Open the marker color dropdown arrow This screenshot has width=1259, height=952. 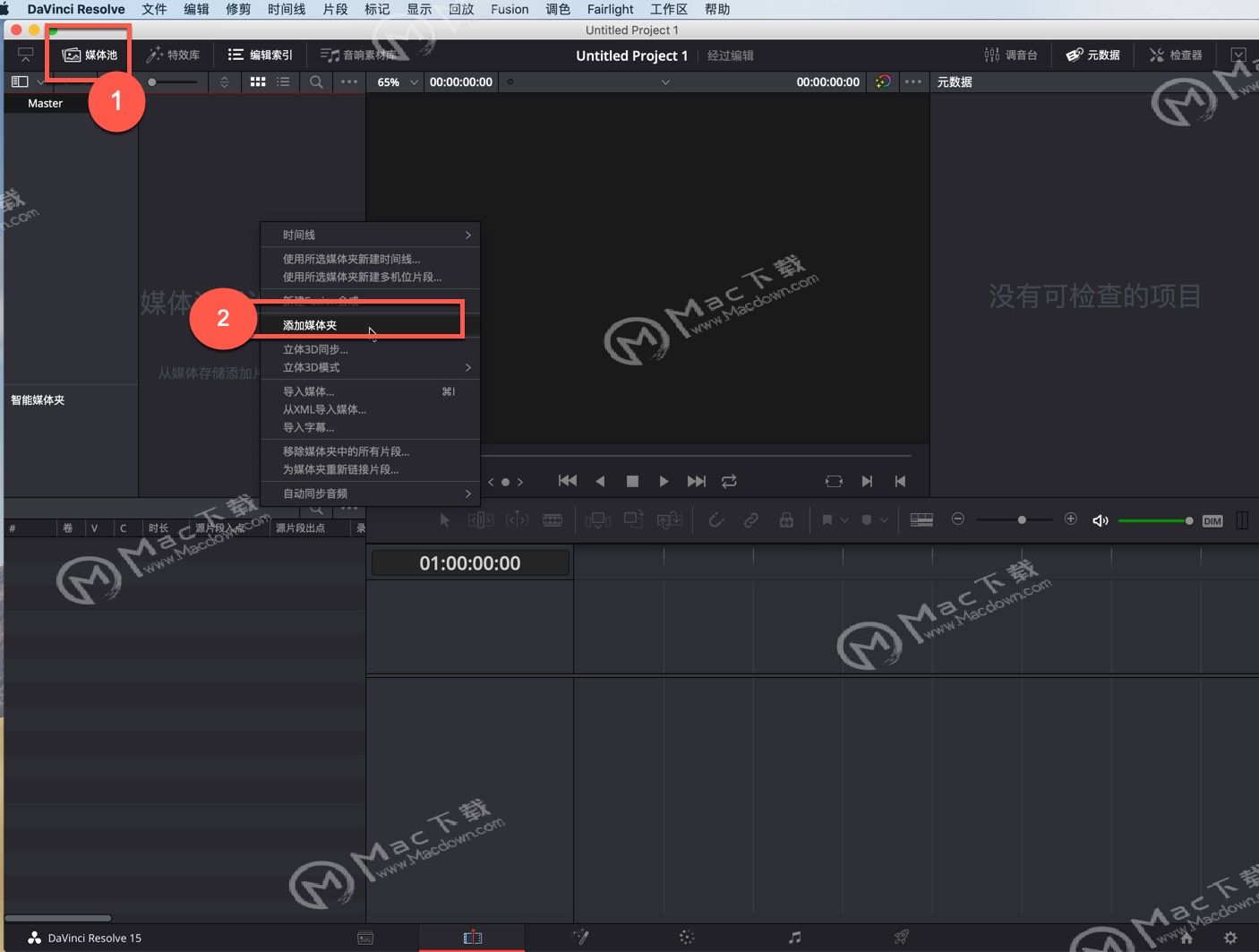884,519
